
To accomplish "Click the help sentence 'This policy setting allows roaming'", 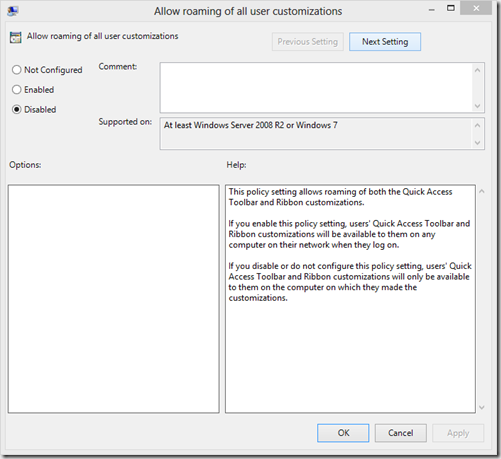I will pyautogui.click(x=340, y=197).
